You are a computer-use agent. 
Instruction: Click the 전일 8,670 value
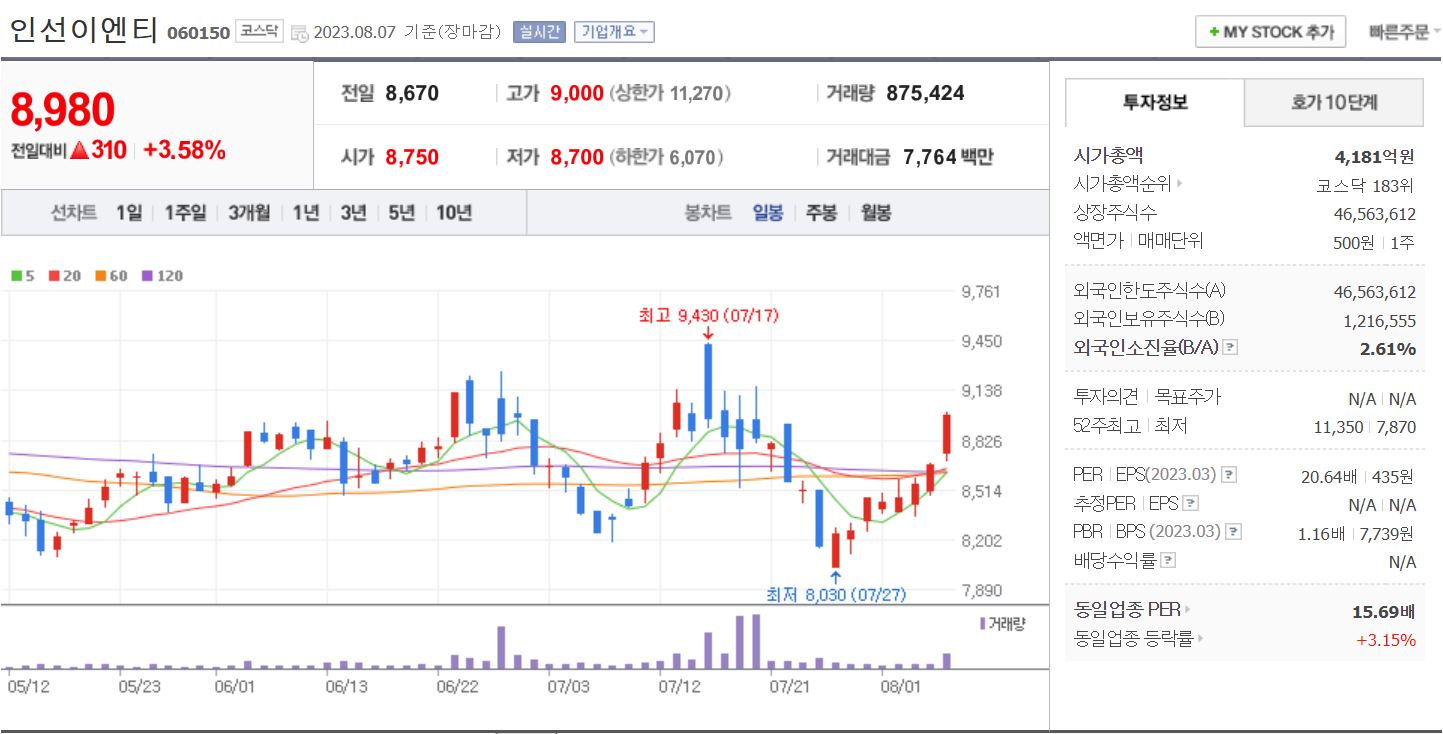coord(411,94)
